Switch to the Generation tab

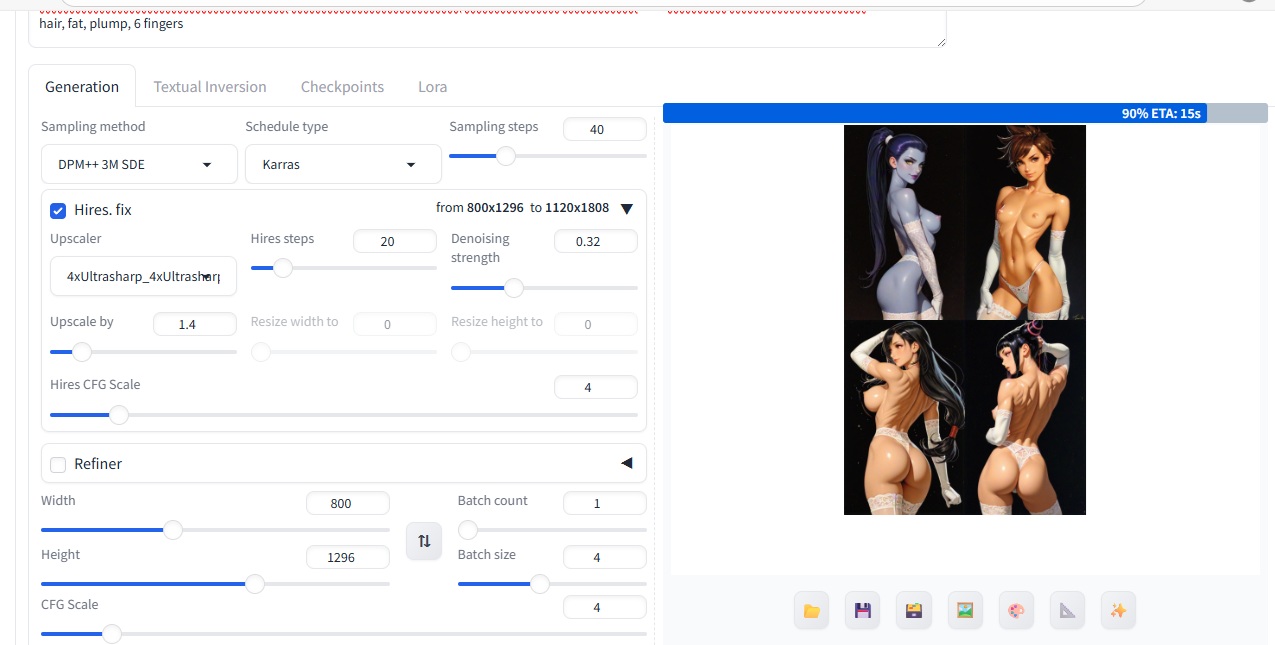click(x=82, y=87)
